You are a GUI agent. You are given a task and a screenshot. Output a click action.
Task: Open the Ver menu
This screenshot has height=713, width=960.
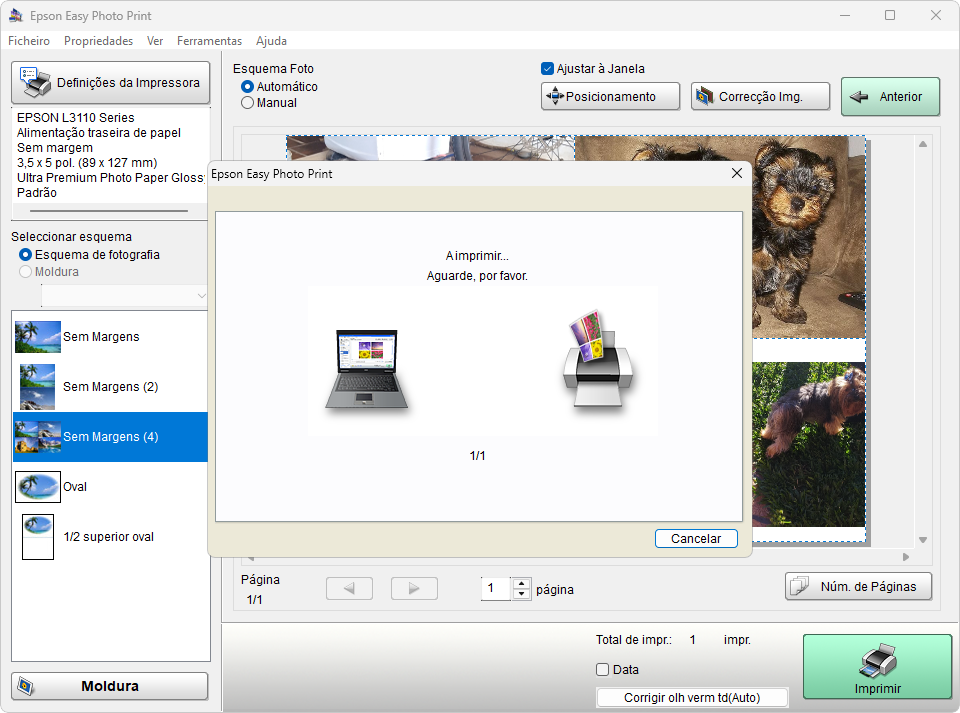(155, 40)
